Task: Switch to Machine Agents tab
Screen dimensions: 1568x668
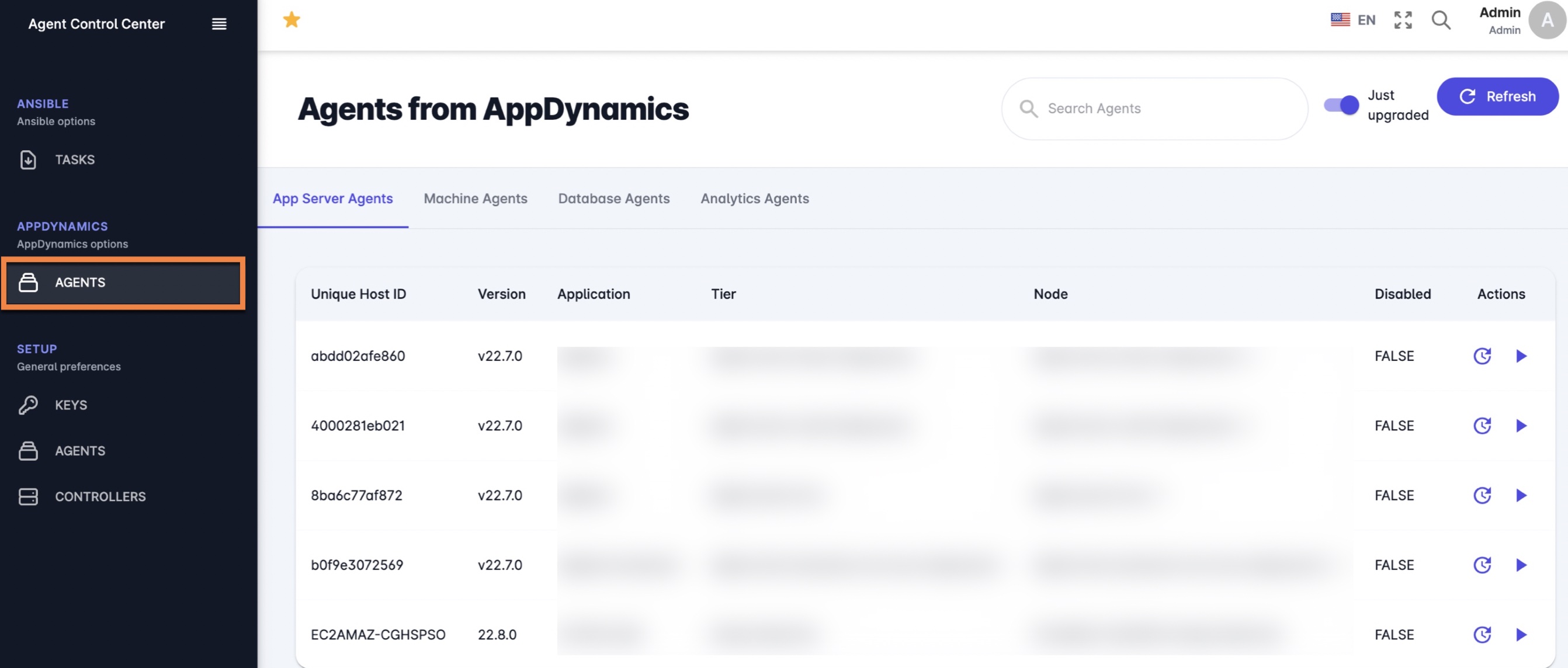Action: click(476, 199)
